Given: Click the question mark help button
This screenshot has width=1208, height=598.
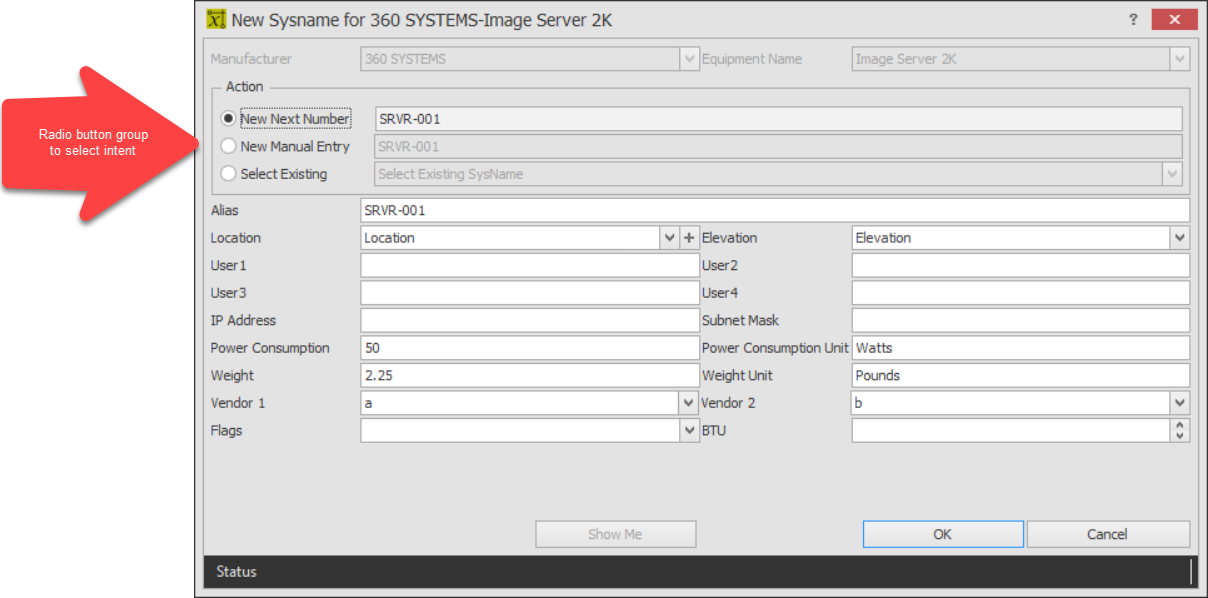Looking at the screenshot, I should tap(1133, 19).
